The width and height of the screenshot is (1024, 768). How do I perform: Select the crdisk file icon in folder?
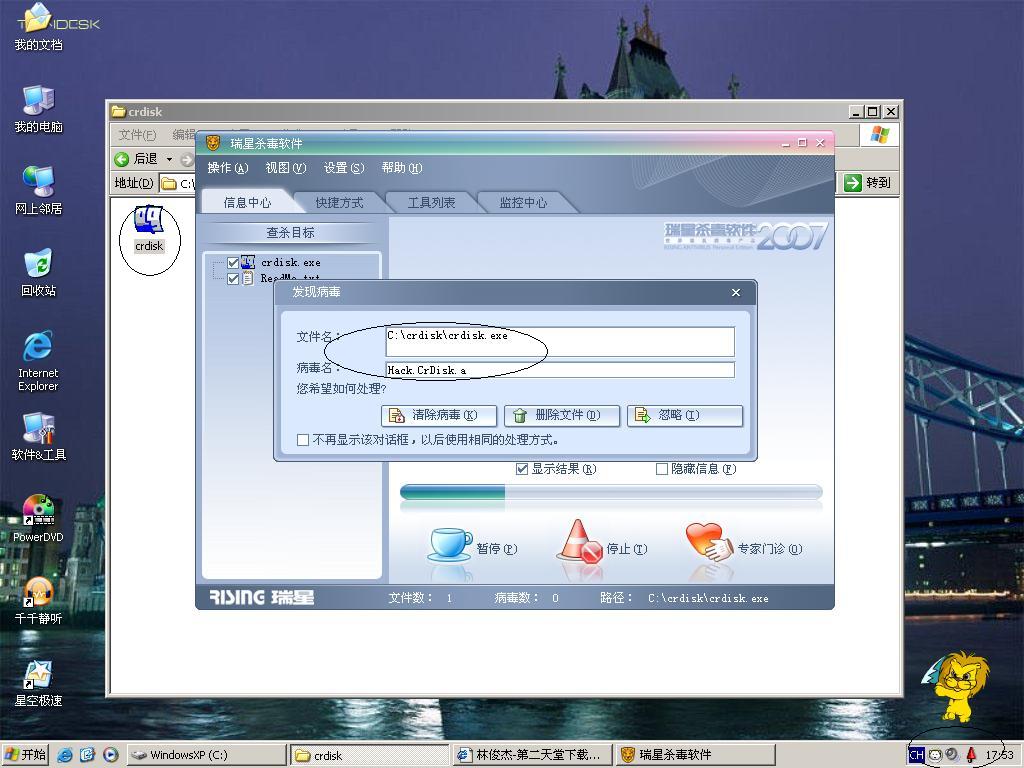[149, 229]
